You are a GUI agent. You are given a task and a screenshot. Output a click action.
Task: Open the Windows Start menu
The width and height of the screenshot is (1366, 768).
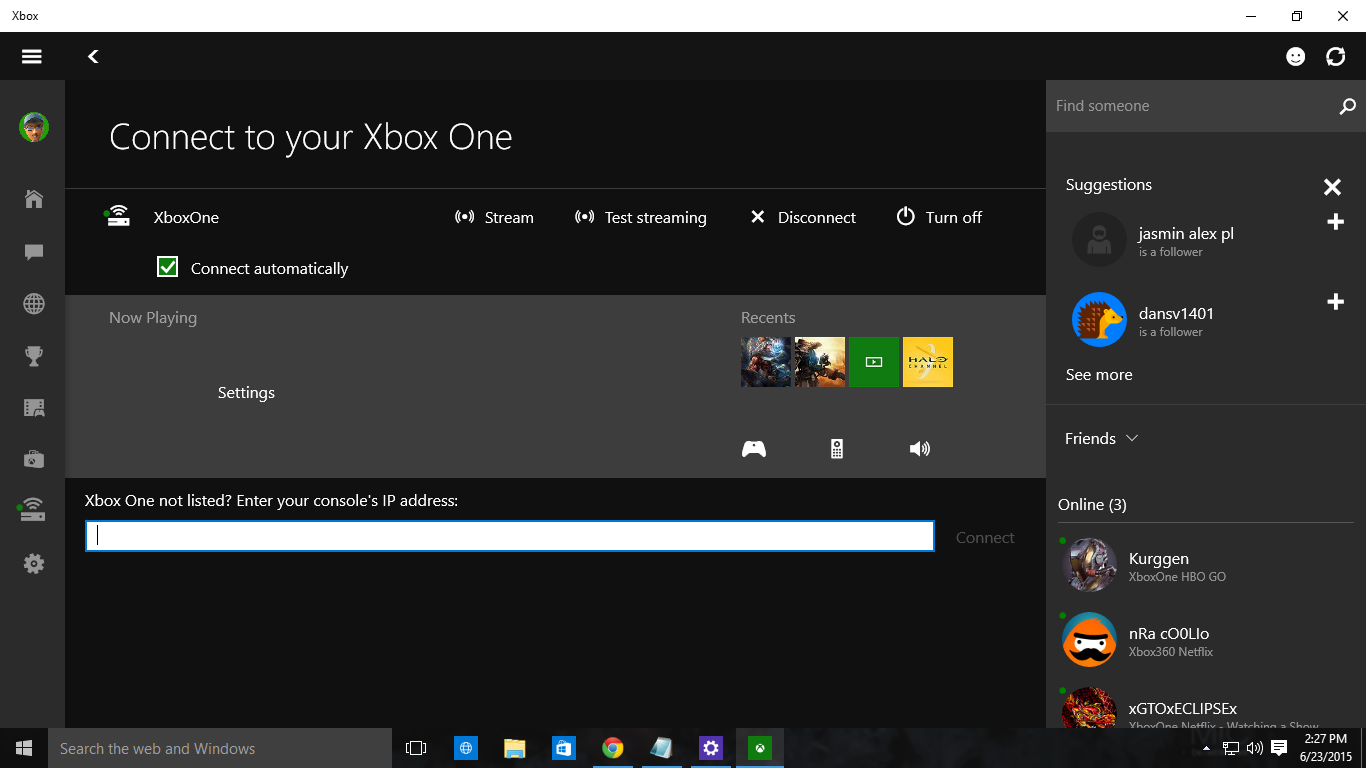[24, 748]
